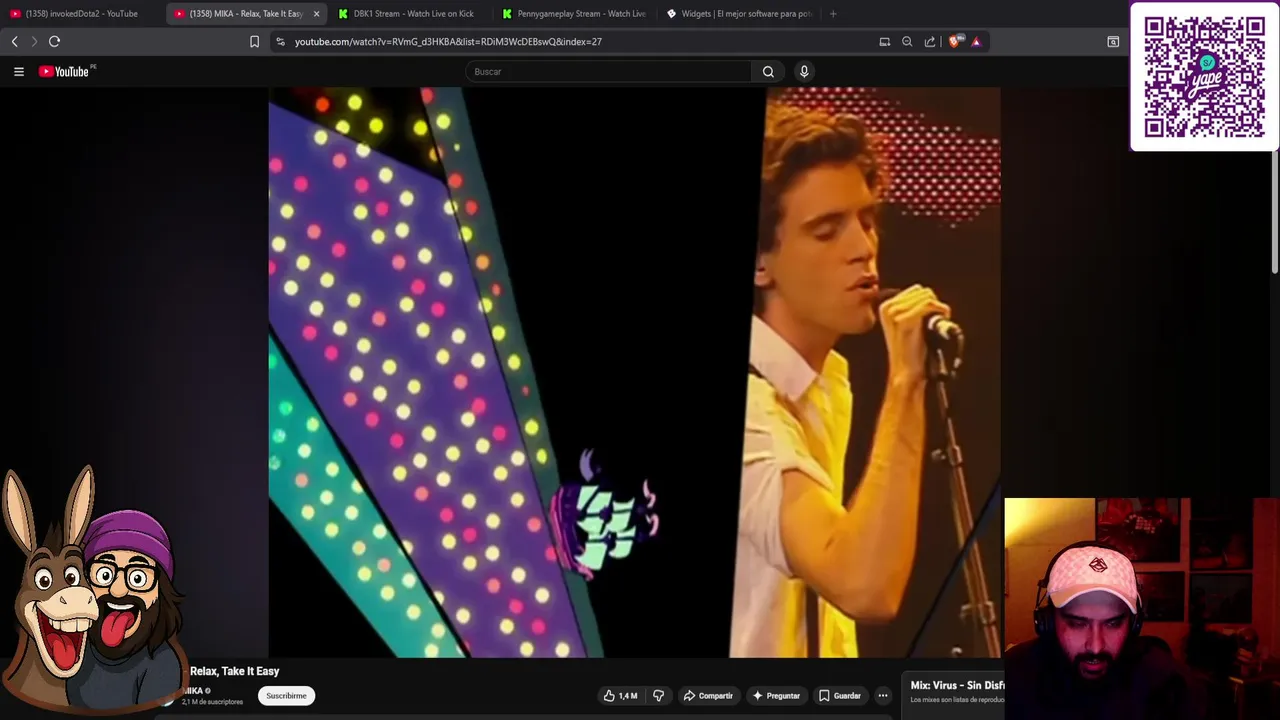Go to YouTube home via logo

pyautogui.click(x=66, y=71)
